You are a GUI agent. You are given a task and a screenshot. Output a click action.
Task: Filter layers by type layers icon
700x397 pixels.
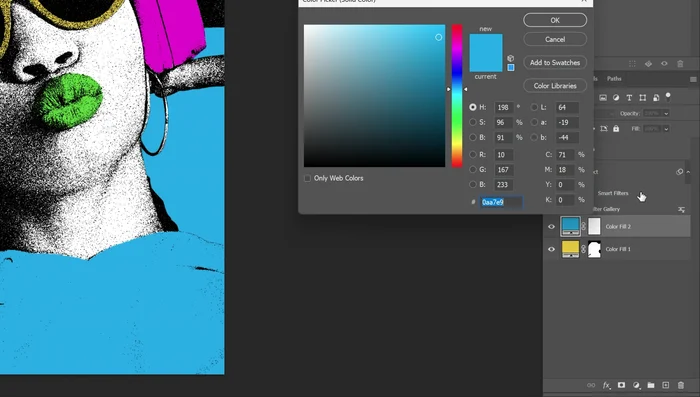click(629, 97)
